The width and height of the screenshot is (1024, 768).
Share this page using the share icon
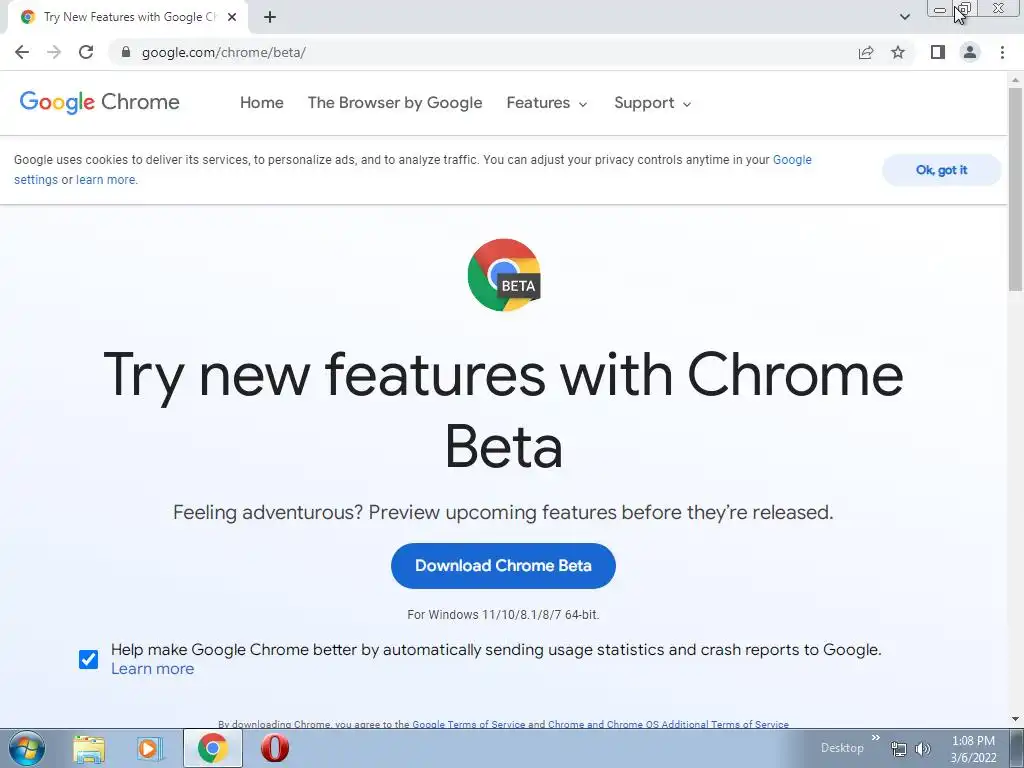866,52
